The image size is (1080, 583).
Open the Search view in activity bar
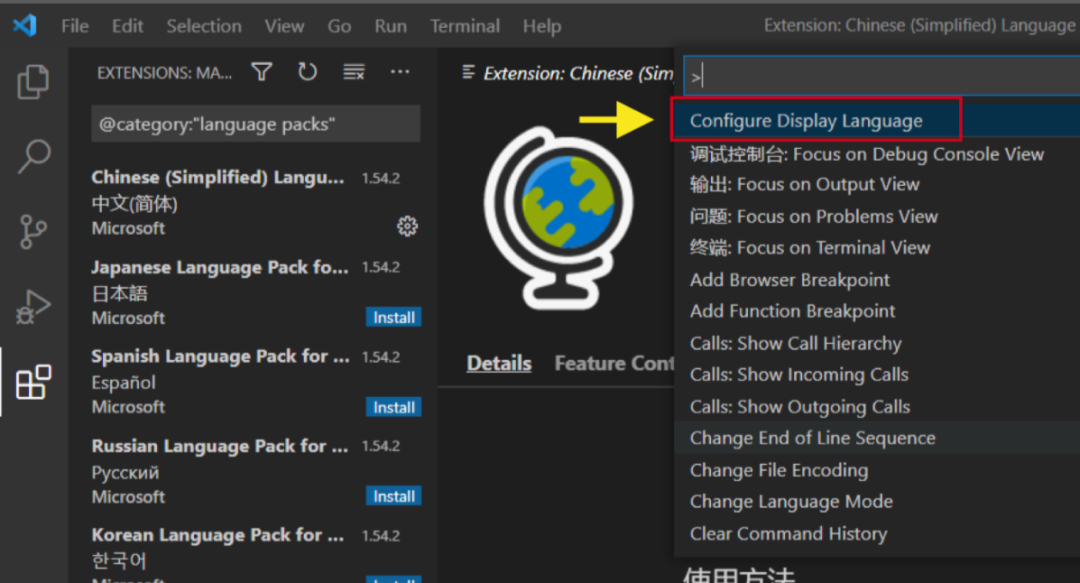coord(33,156)
